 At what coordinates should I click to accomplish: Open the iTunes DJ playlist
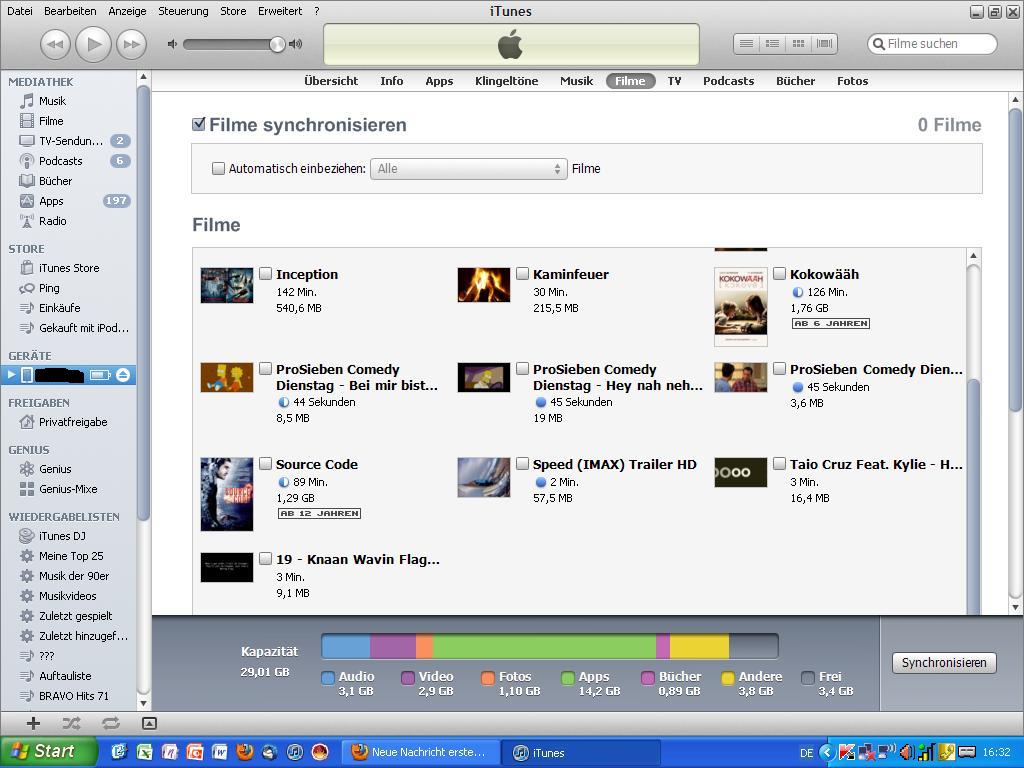[x=62, y=536]
